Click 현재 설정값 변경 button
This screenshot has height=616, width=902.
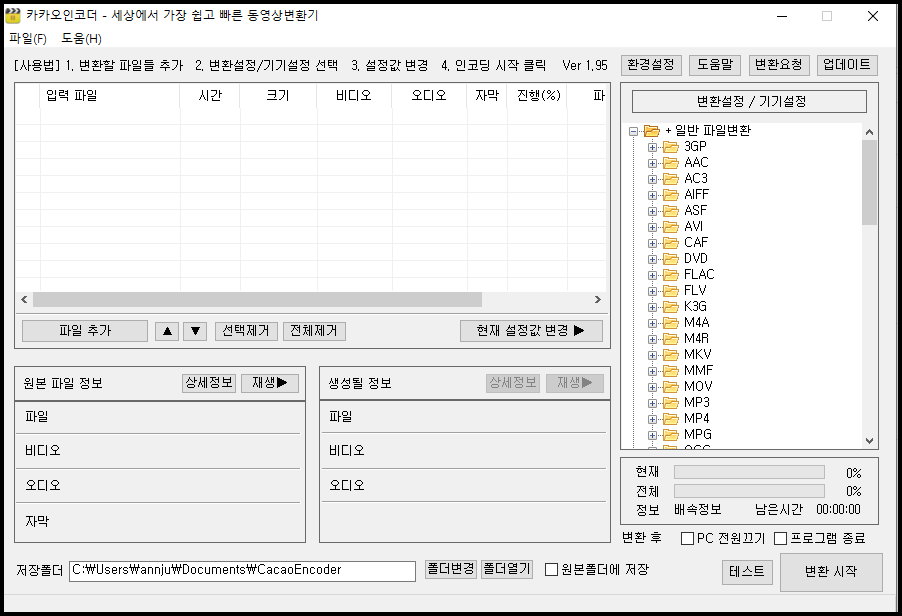531,331
